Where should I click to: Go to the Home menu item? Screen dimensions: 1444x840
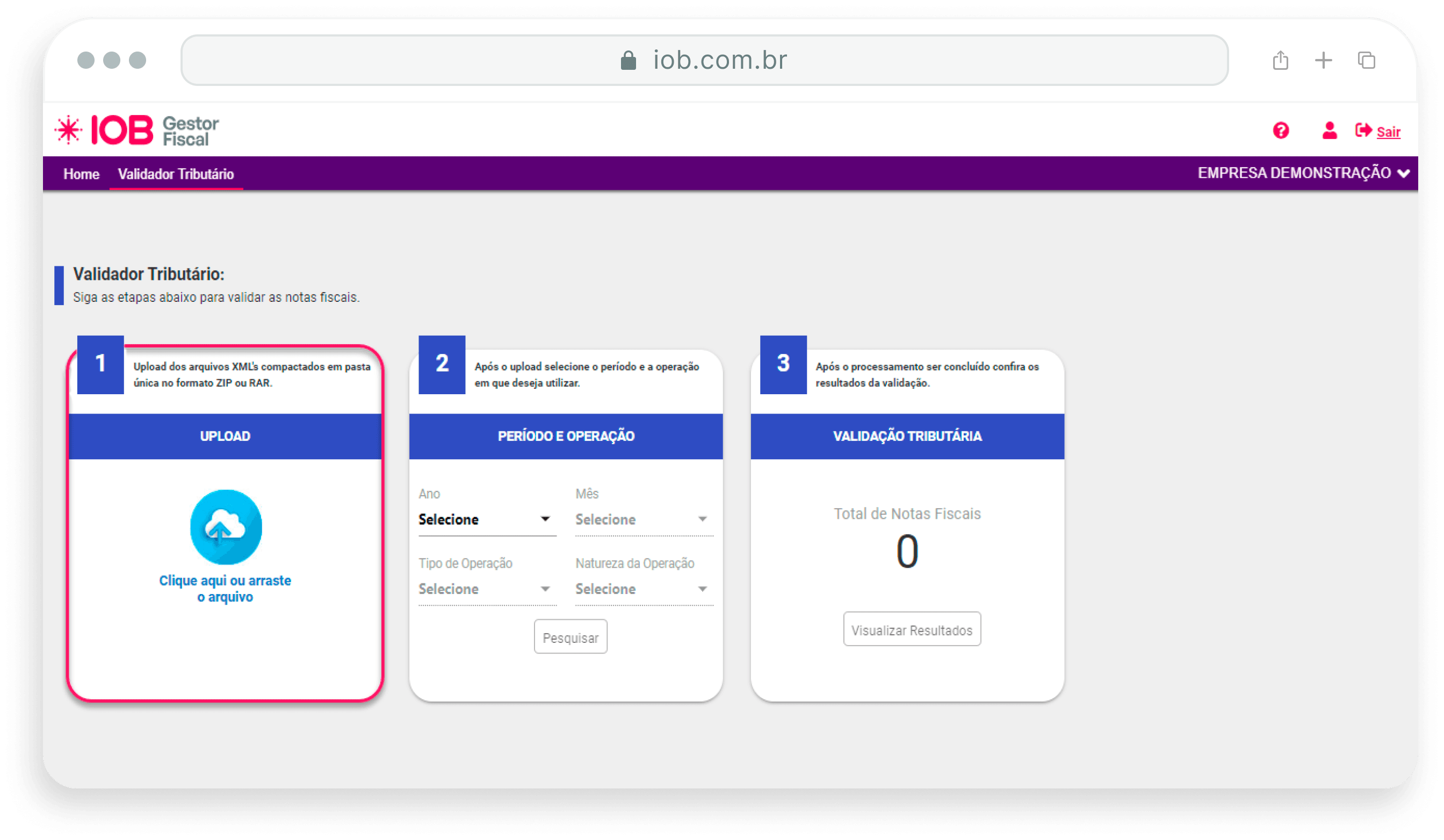pyautogui.click(x=81, y=174)
